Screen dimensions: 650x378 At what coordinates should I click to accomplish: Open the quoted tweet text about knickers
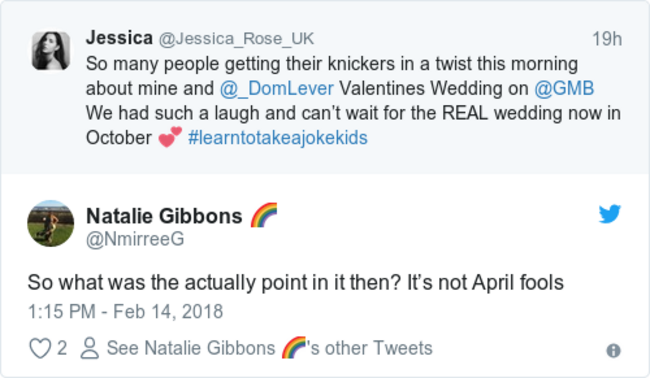click(353, 101)
